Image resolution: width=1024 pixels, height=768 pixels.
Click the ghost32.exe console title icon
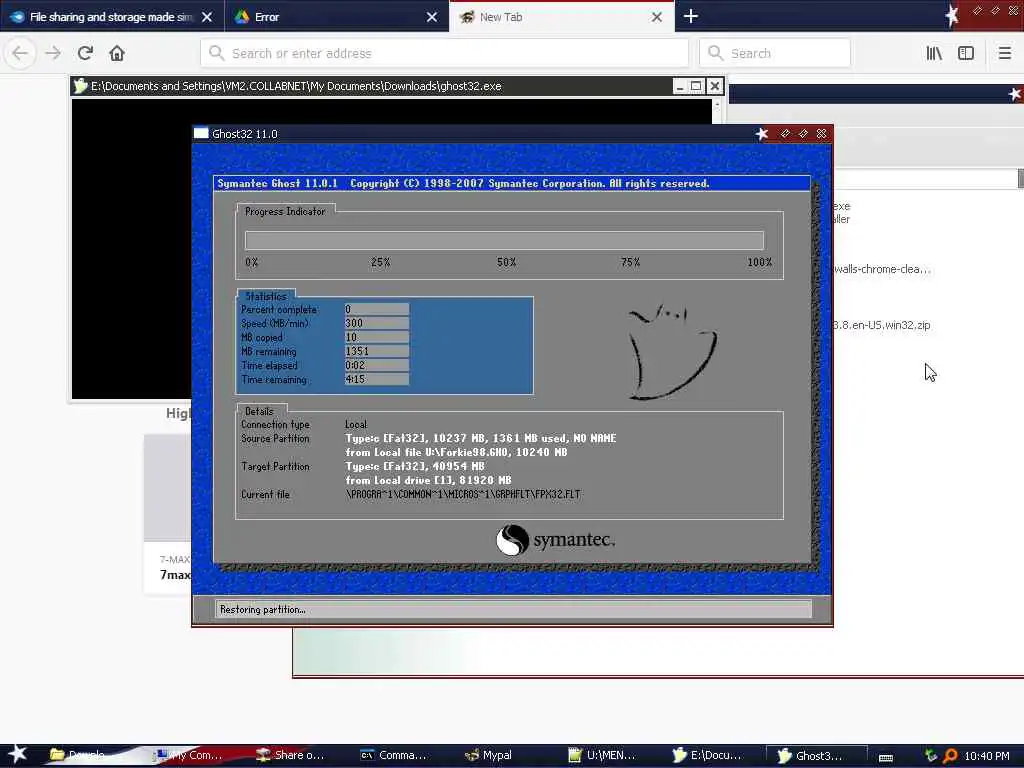[80, 86]
